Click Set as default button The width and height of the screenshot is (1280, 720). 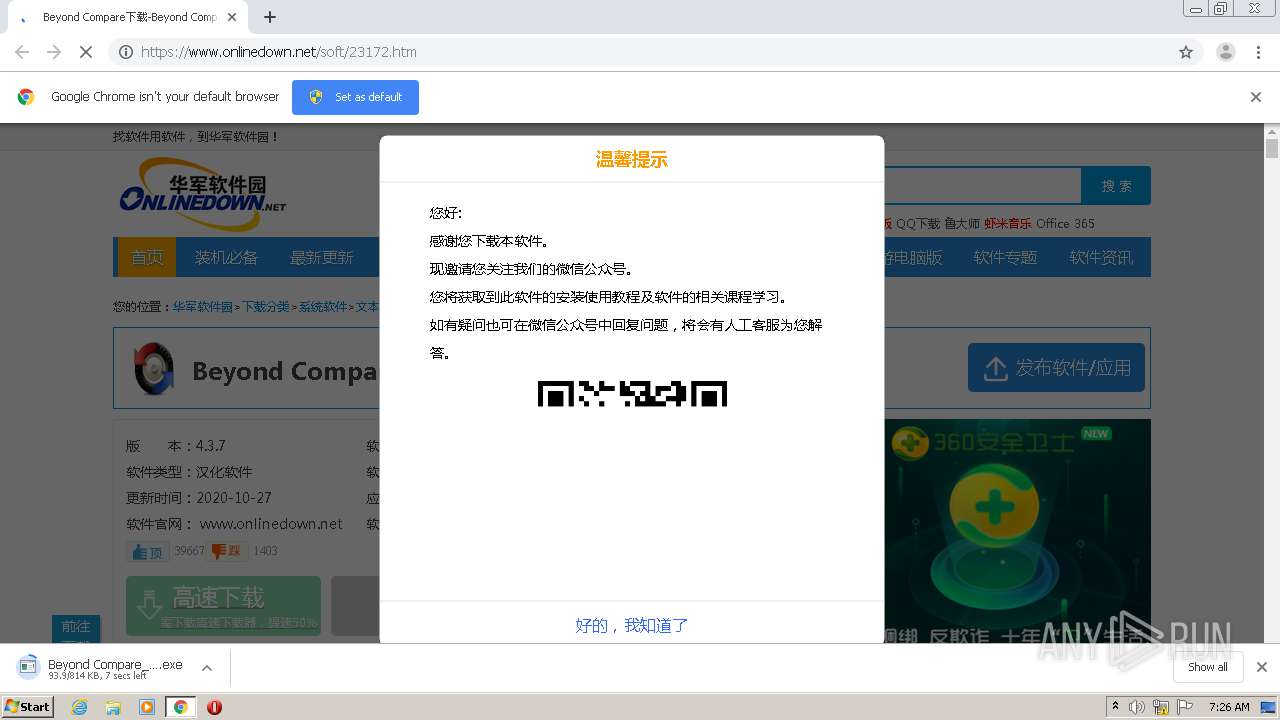(355, 97)
